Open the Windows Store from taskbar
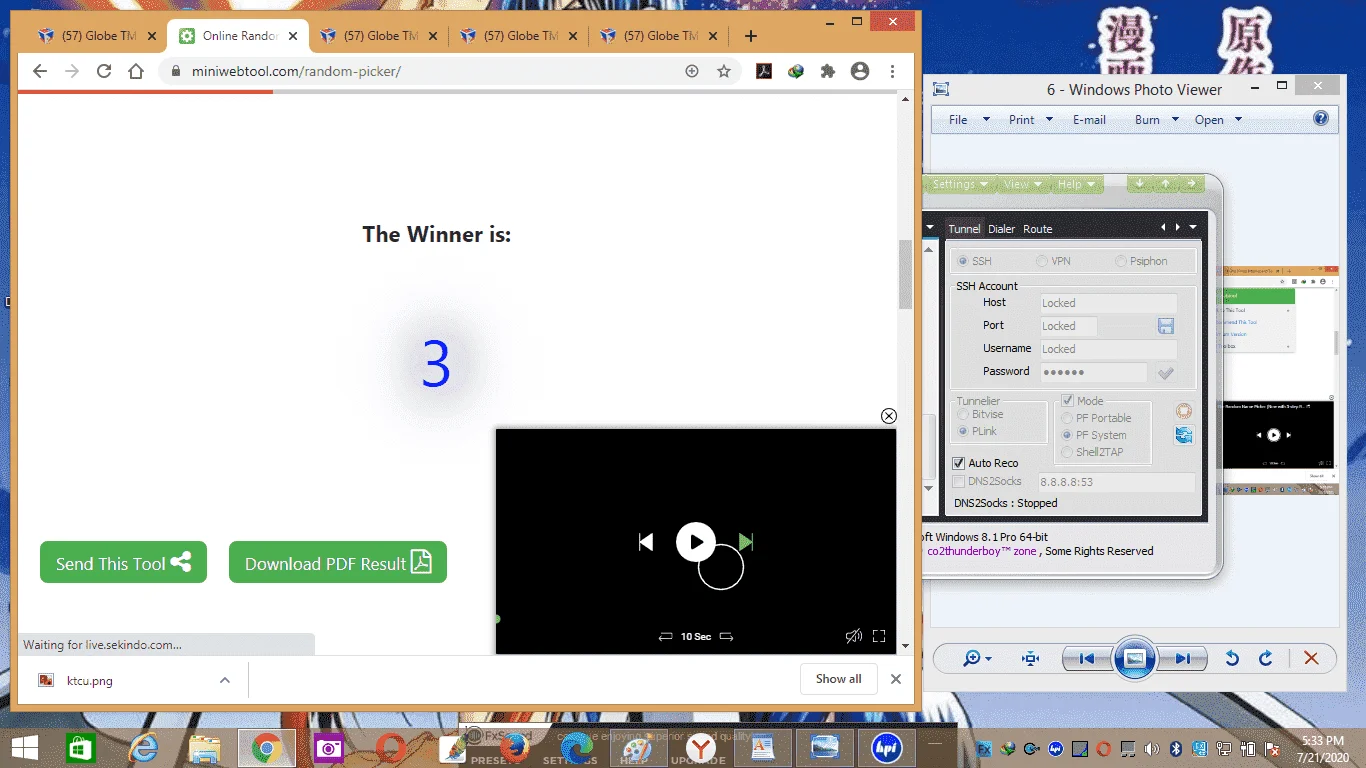 [81, 748]
